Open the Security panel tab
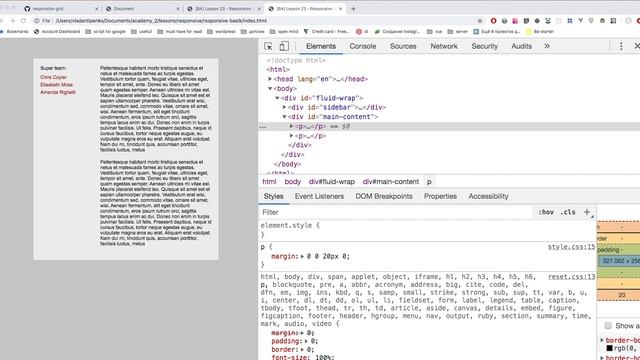 point(484,46)
